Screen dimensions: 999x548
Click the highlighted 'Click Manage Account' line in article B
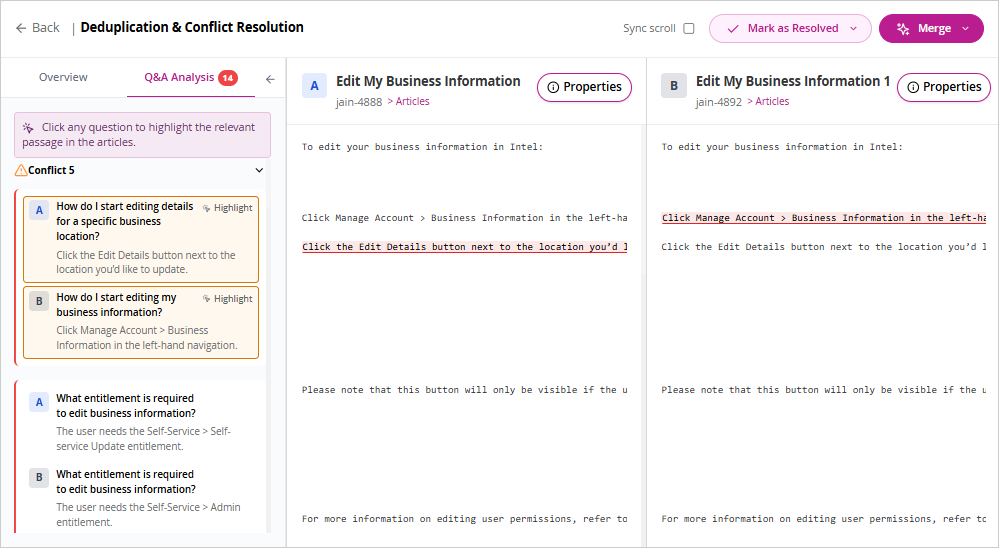[x=824, y=218]
